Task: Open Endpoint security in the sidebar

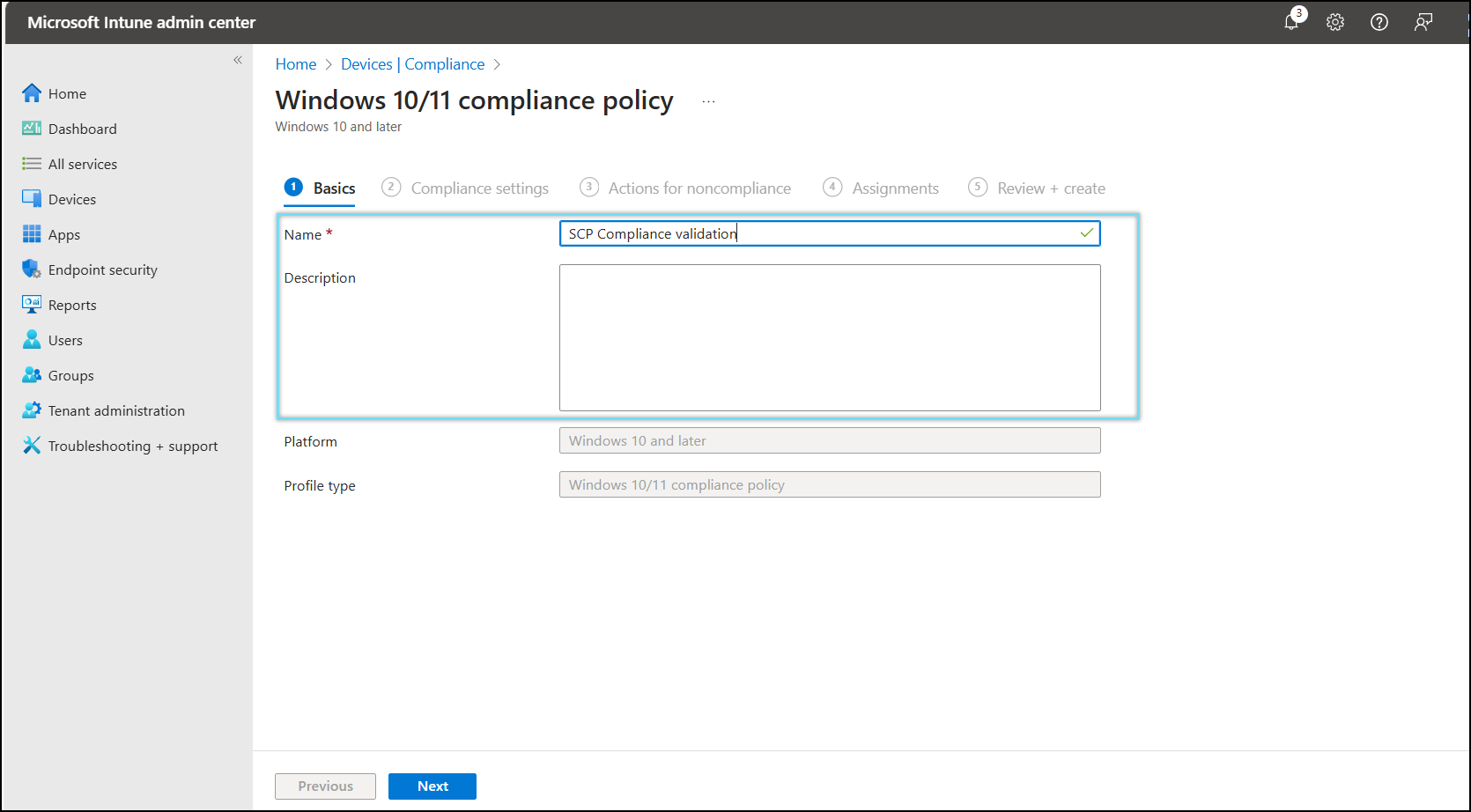Action: point(102,269)
